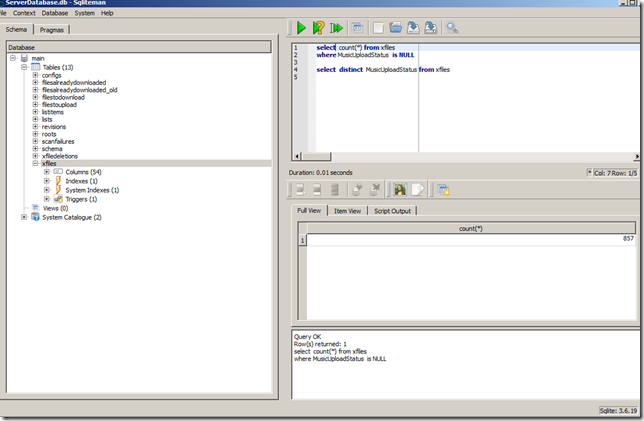Screen dimensions: 644x421
Task: Open the create view icon in editor toolbar
Action: (357, 28)
